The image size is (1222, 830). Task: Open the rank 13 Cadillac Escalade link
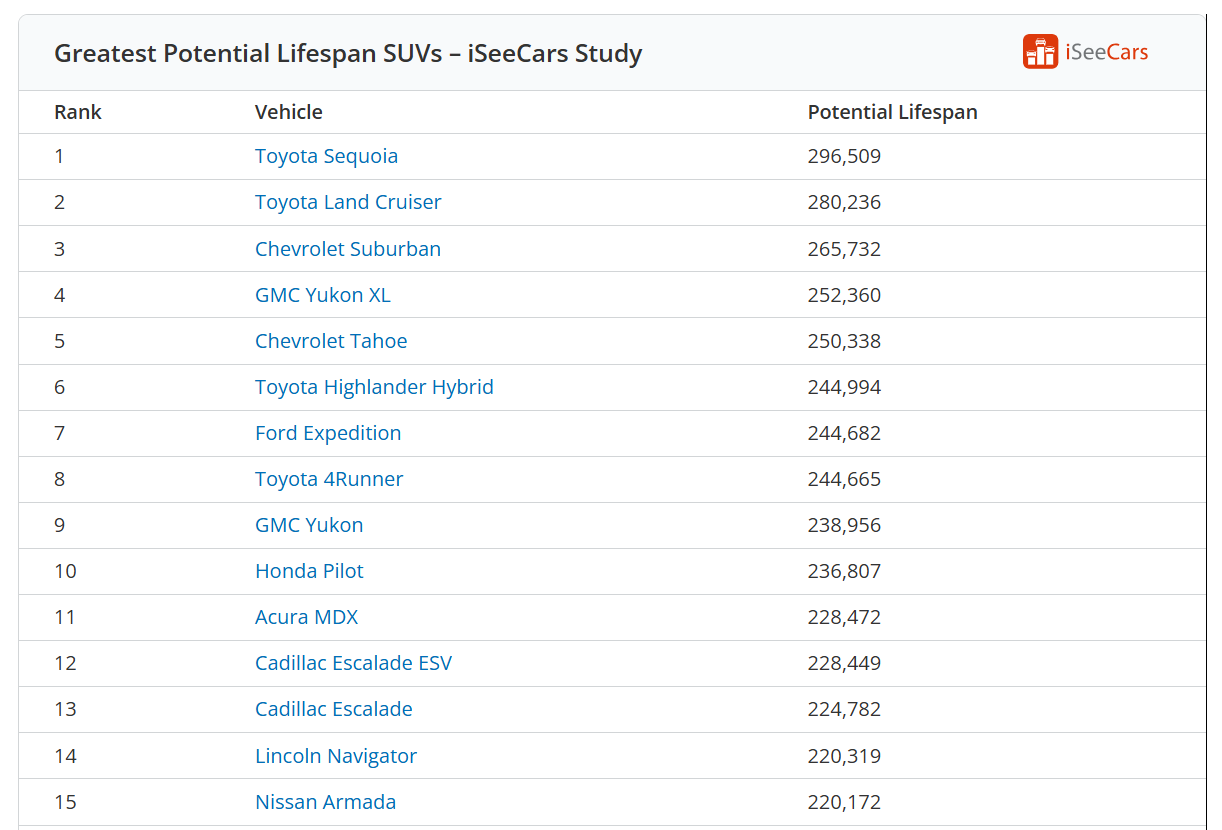point(334,709)
